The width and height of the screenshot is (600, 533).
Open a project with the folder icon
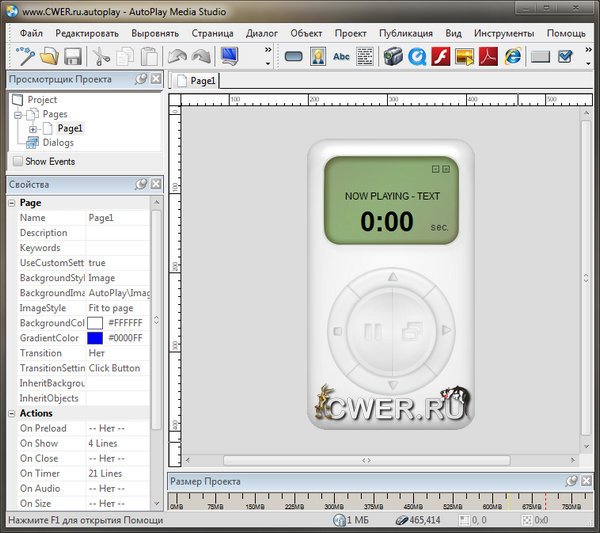point(47,56)
